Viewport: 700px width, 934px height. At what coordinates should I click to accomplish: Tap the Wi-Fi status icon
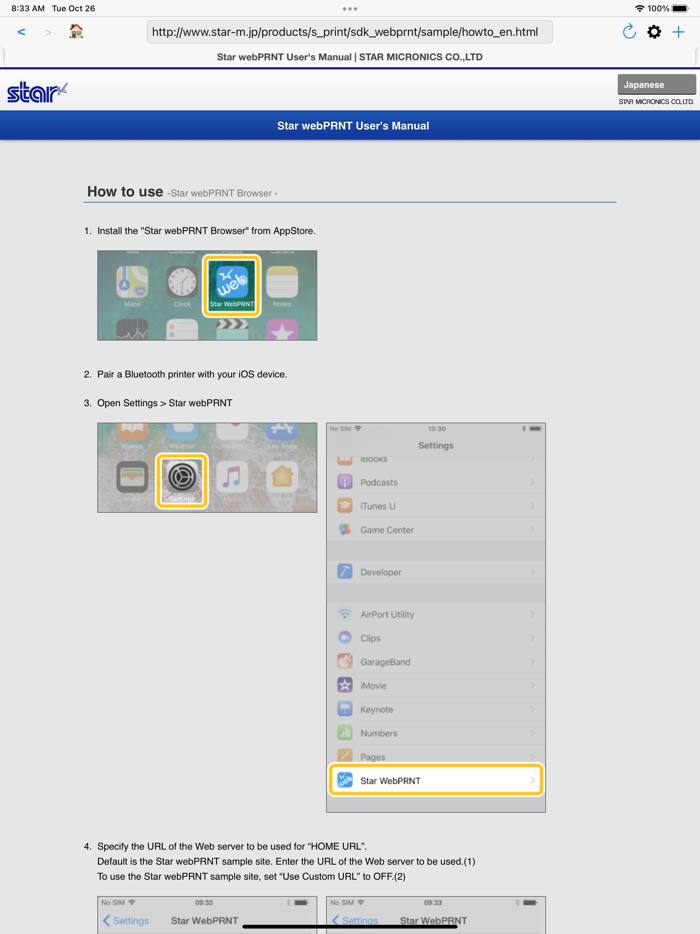pos(639,8)
